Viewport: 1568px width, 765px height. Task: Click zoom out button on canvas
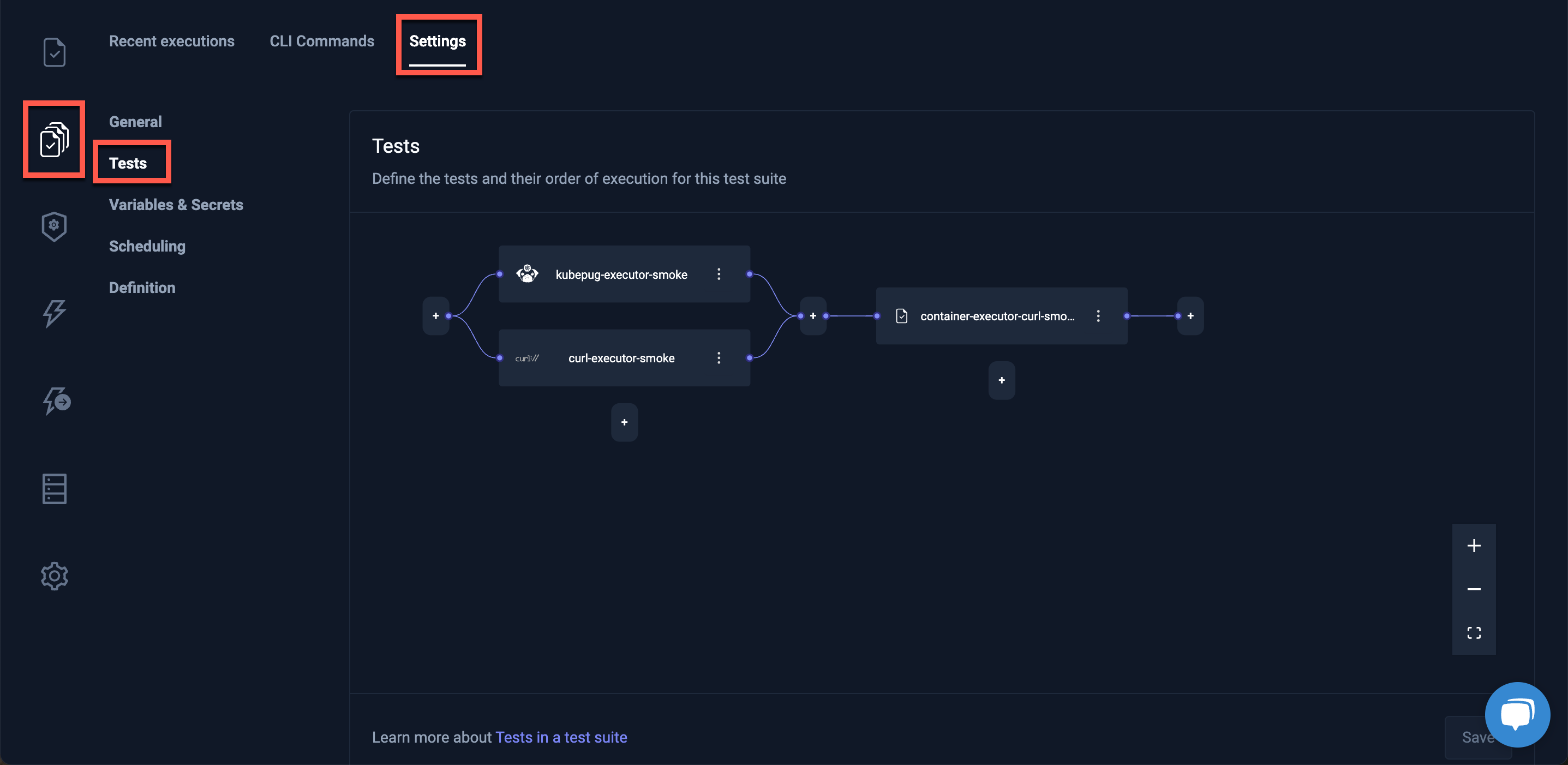(x=1476, y=589)
